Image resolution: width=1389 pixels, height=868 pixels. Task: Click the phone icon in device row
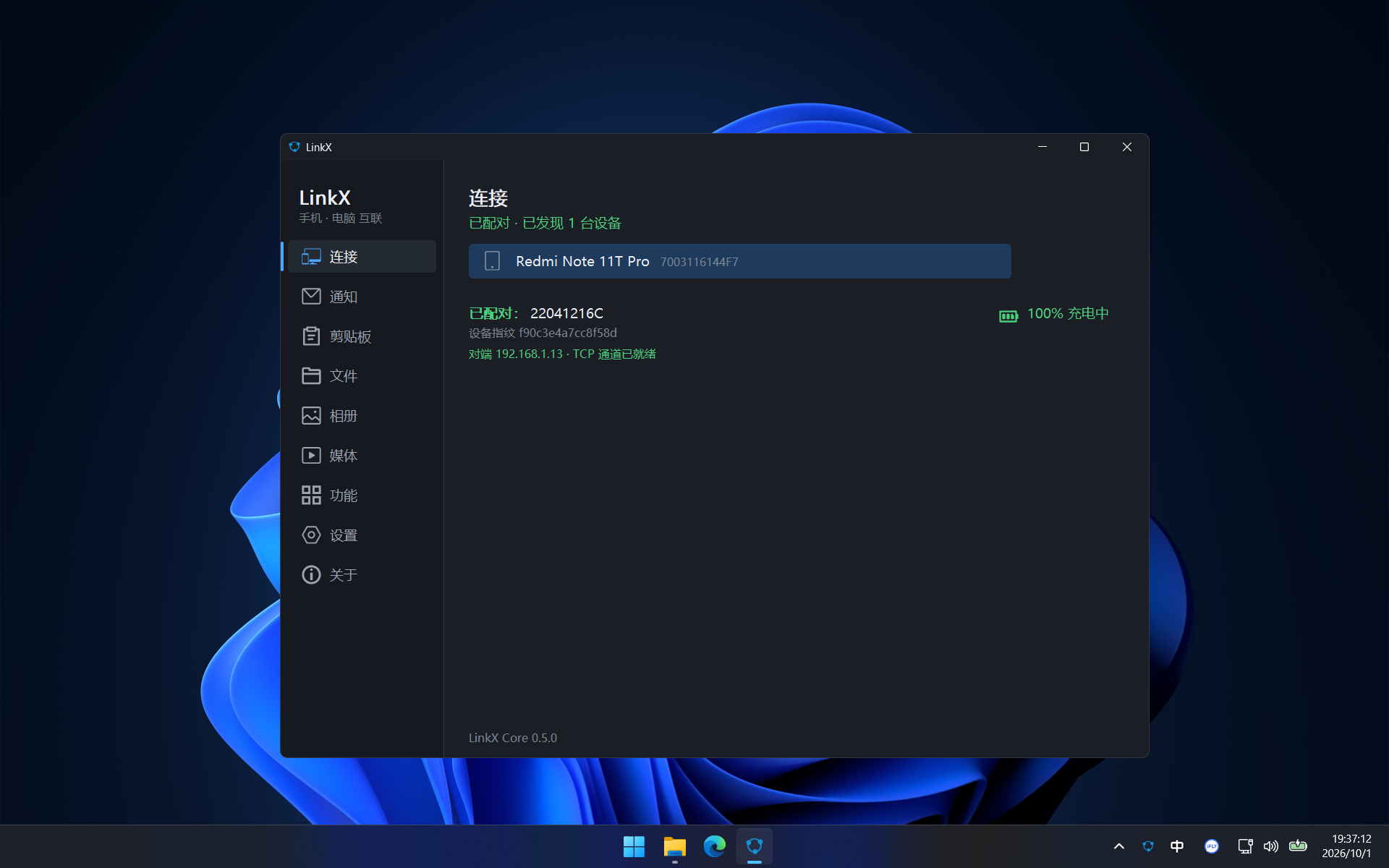pos(493,261)
